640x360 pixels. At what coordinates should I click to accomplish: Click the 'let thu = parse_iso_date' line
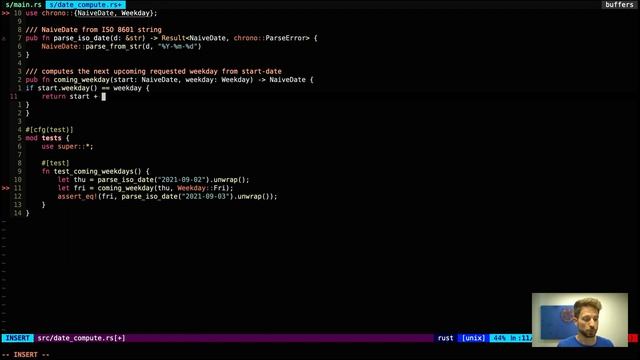(x=153, y=180)
